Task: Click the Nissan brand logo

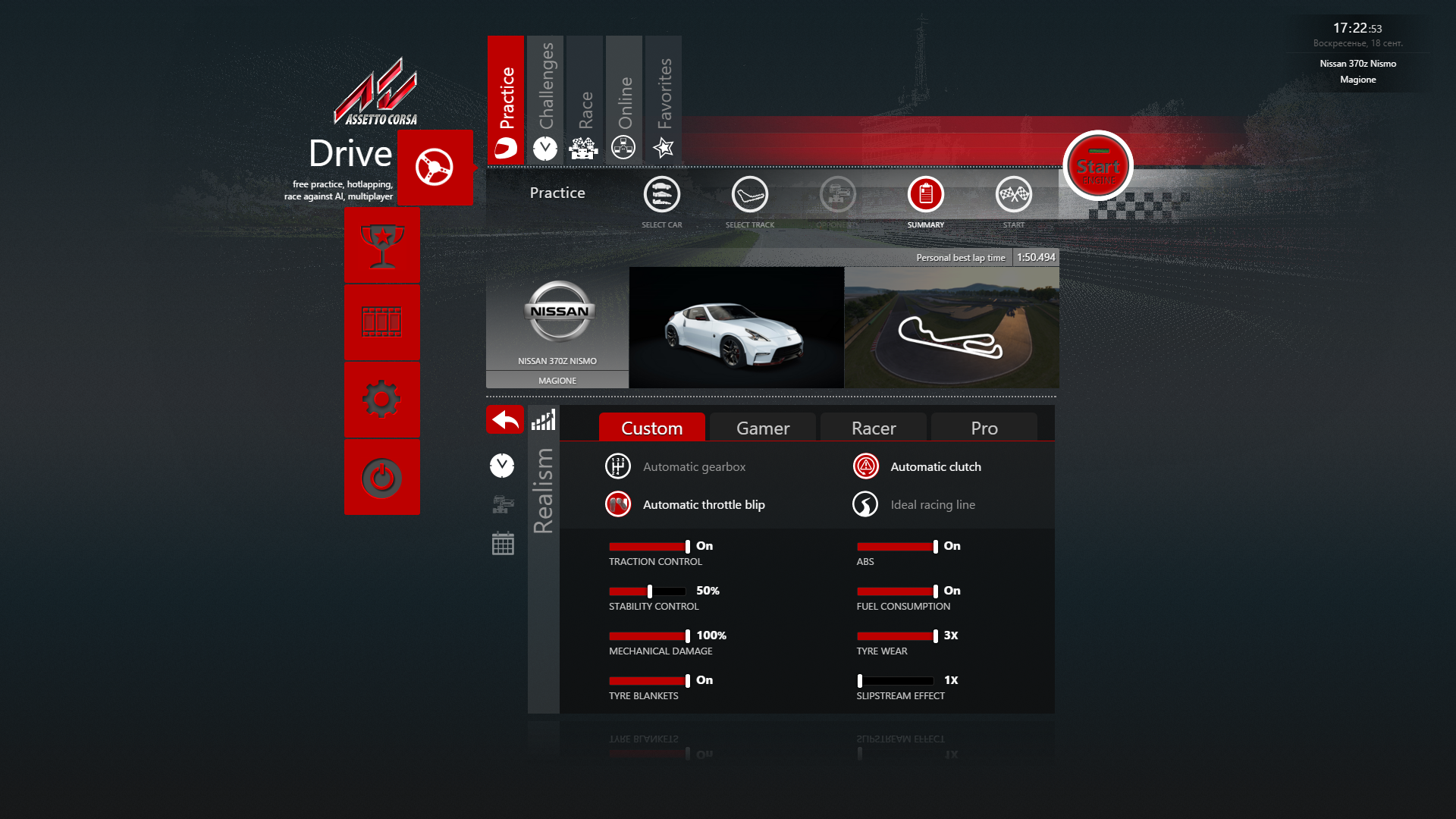Action: pyautogui.click(x=559, y=311)
